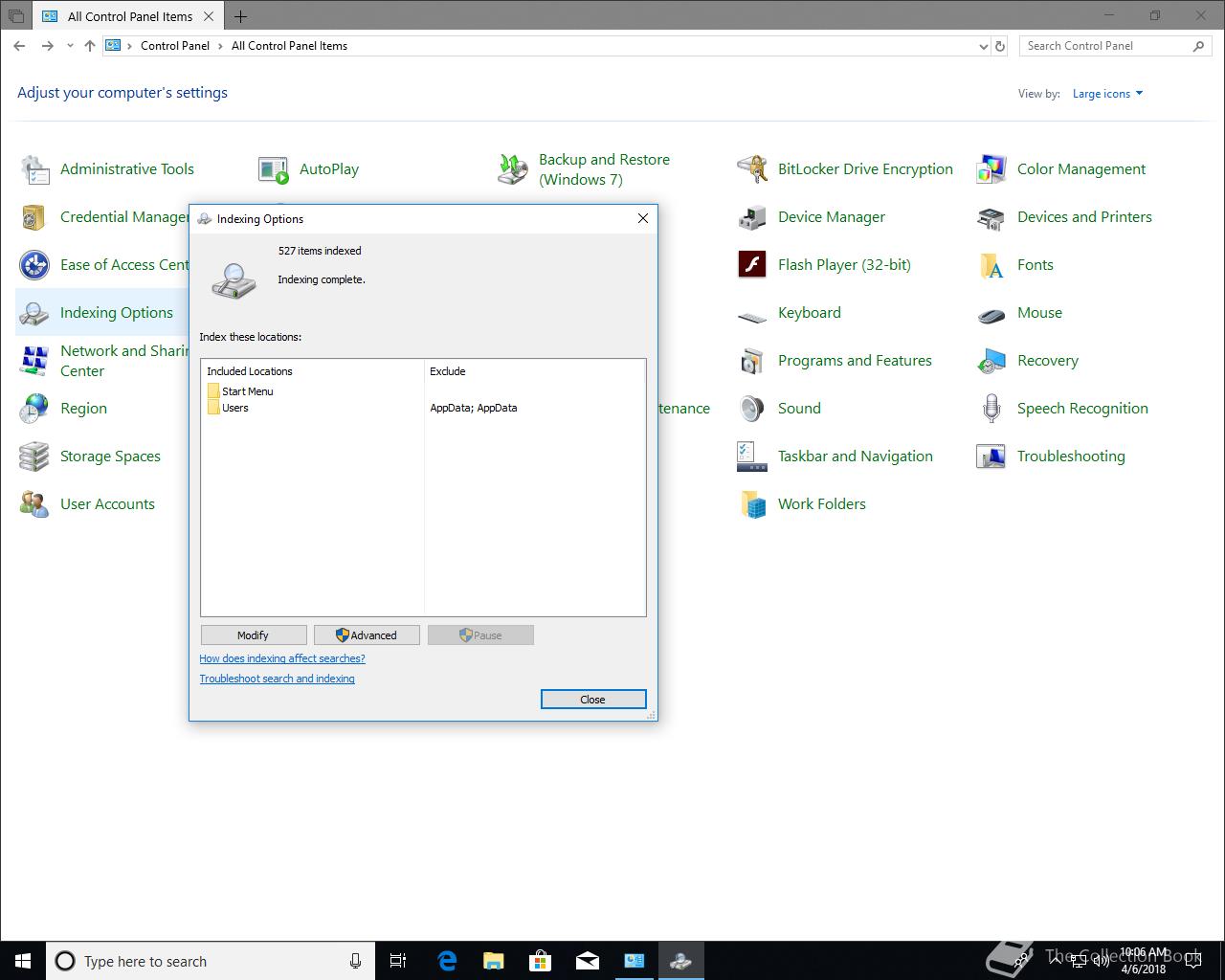Image resolution: width=1225 pixels, height=980 pixels.
Task: Open BitLocker Drive Encryption icon
Action: click(x=752, y=169)
